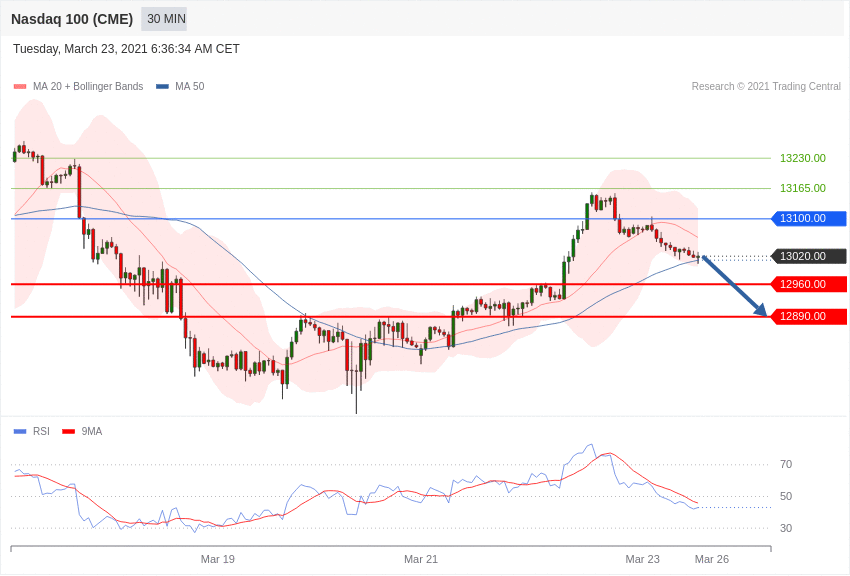Image resolution: width=850 pixels, height=576 pixels.
Task: Click the 13165.00 green resistance label
Action: pos(803,188)
